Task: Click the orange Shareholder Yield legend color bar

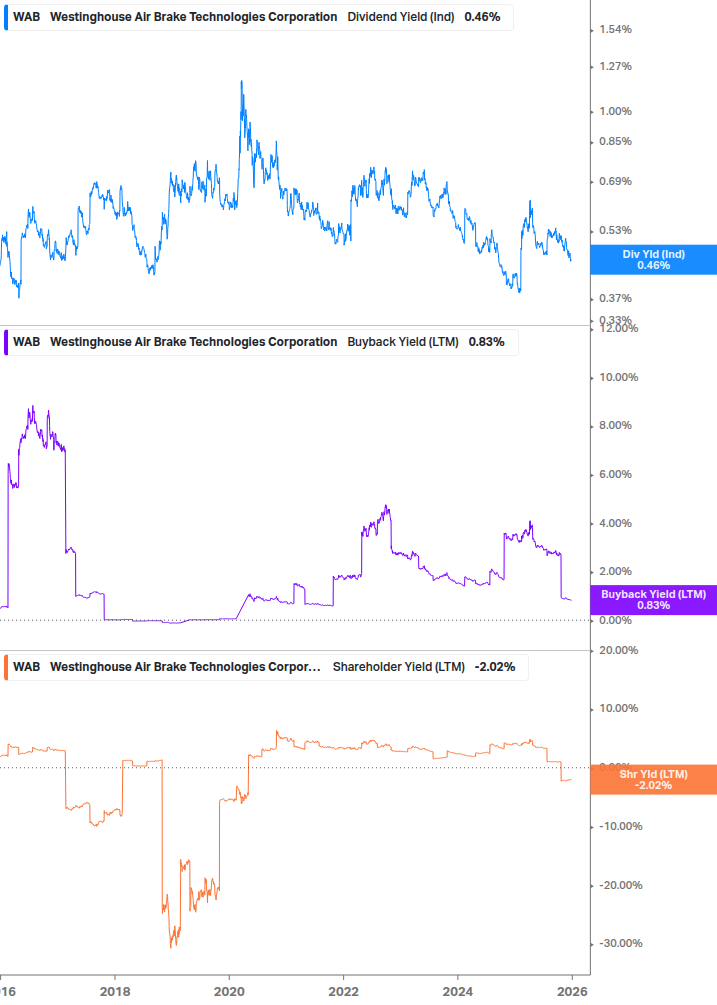Action: [6, 667]
